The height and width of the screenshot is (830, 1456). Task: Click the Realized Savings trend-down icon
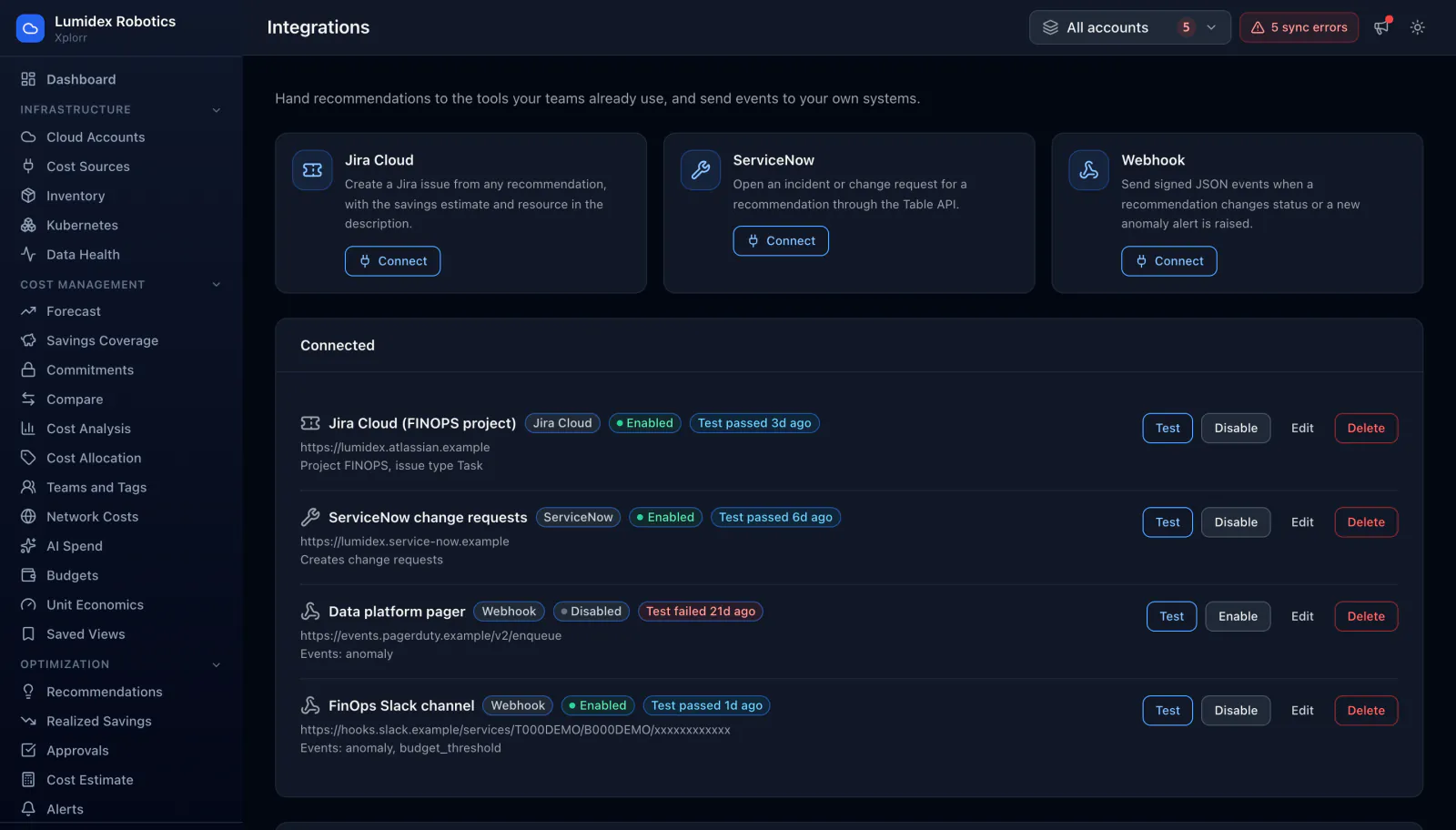[28, 721]
